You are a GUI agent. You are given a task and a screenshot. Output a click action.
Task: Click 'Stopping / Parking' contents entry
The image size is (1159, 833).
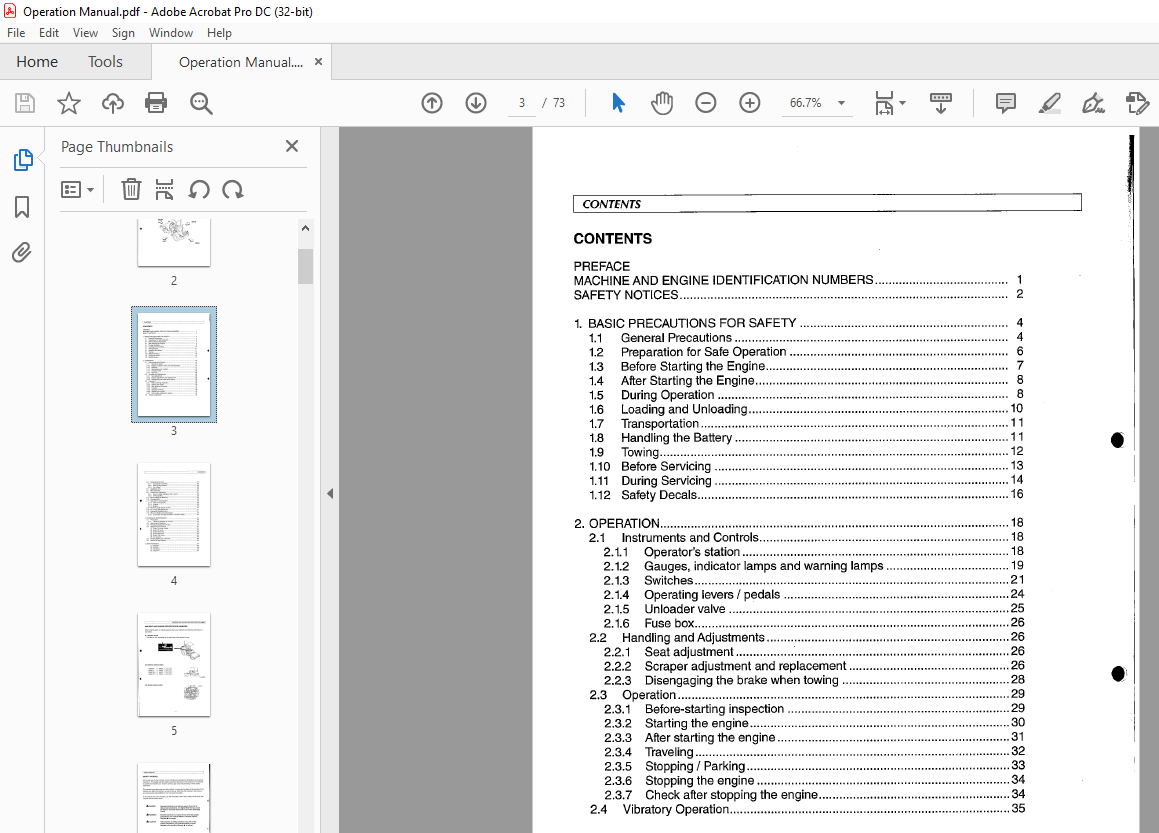tap(695, 766)
